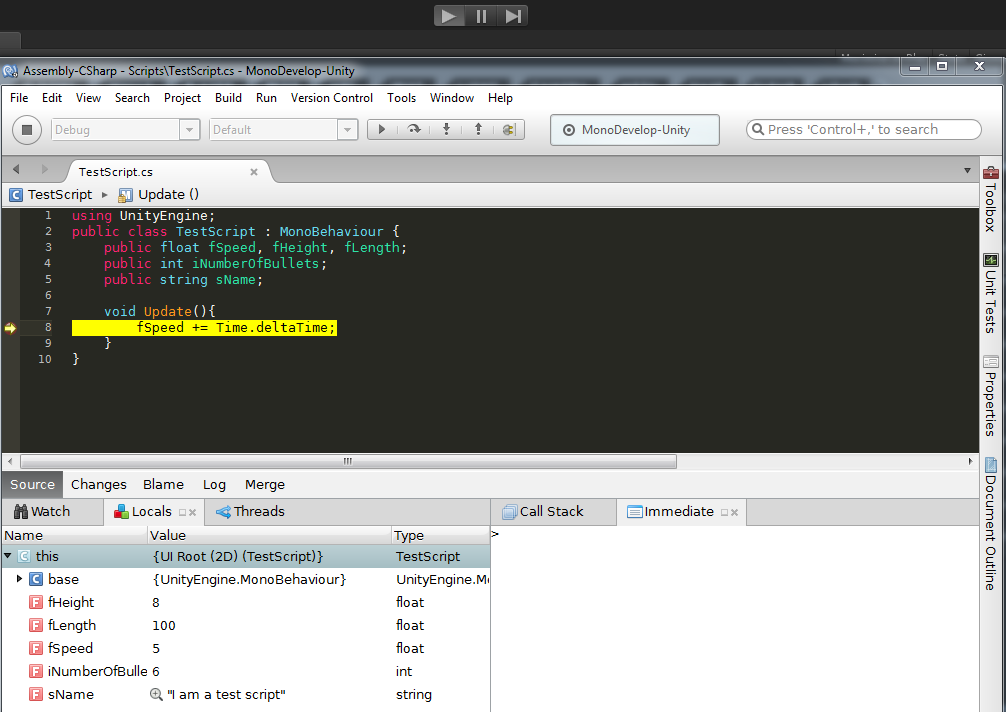Continue execution in debug toolbar
1006x712 pixels.
point(382,130)
